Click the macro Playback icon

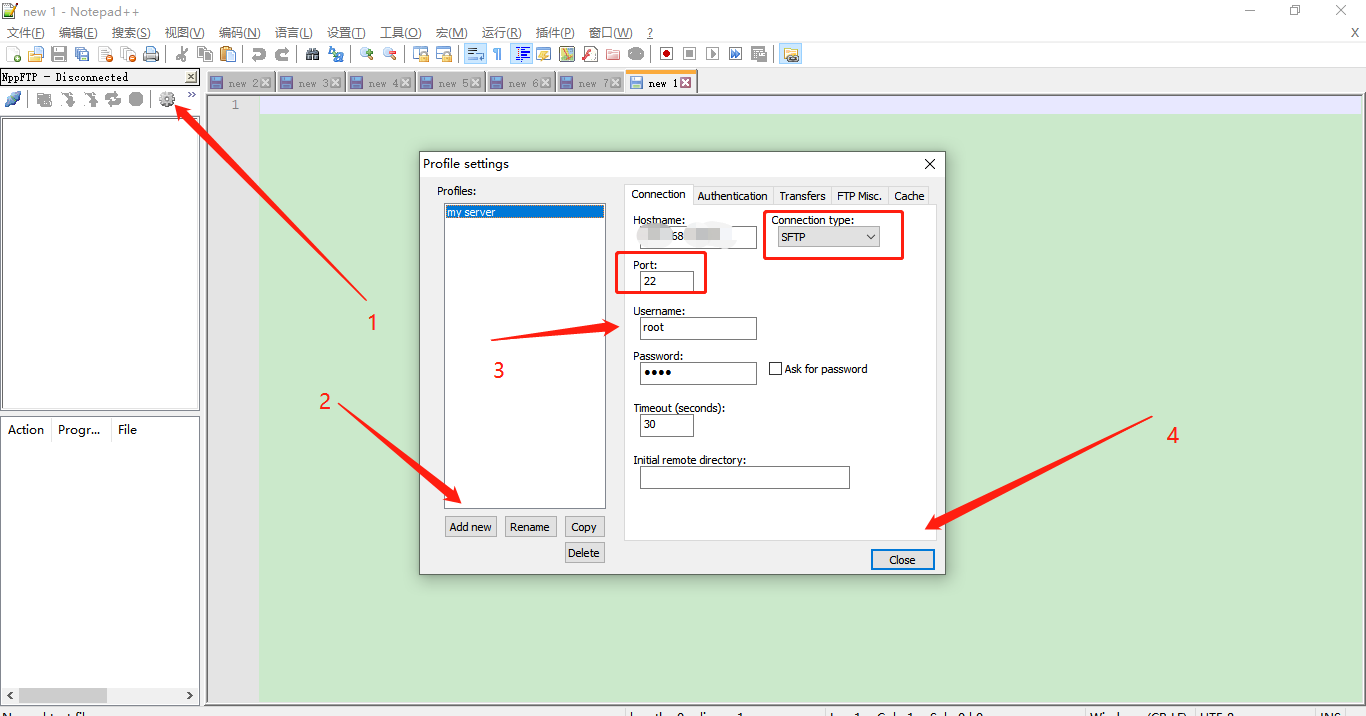712,54
